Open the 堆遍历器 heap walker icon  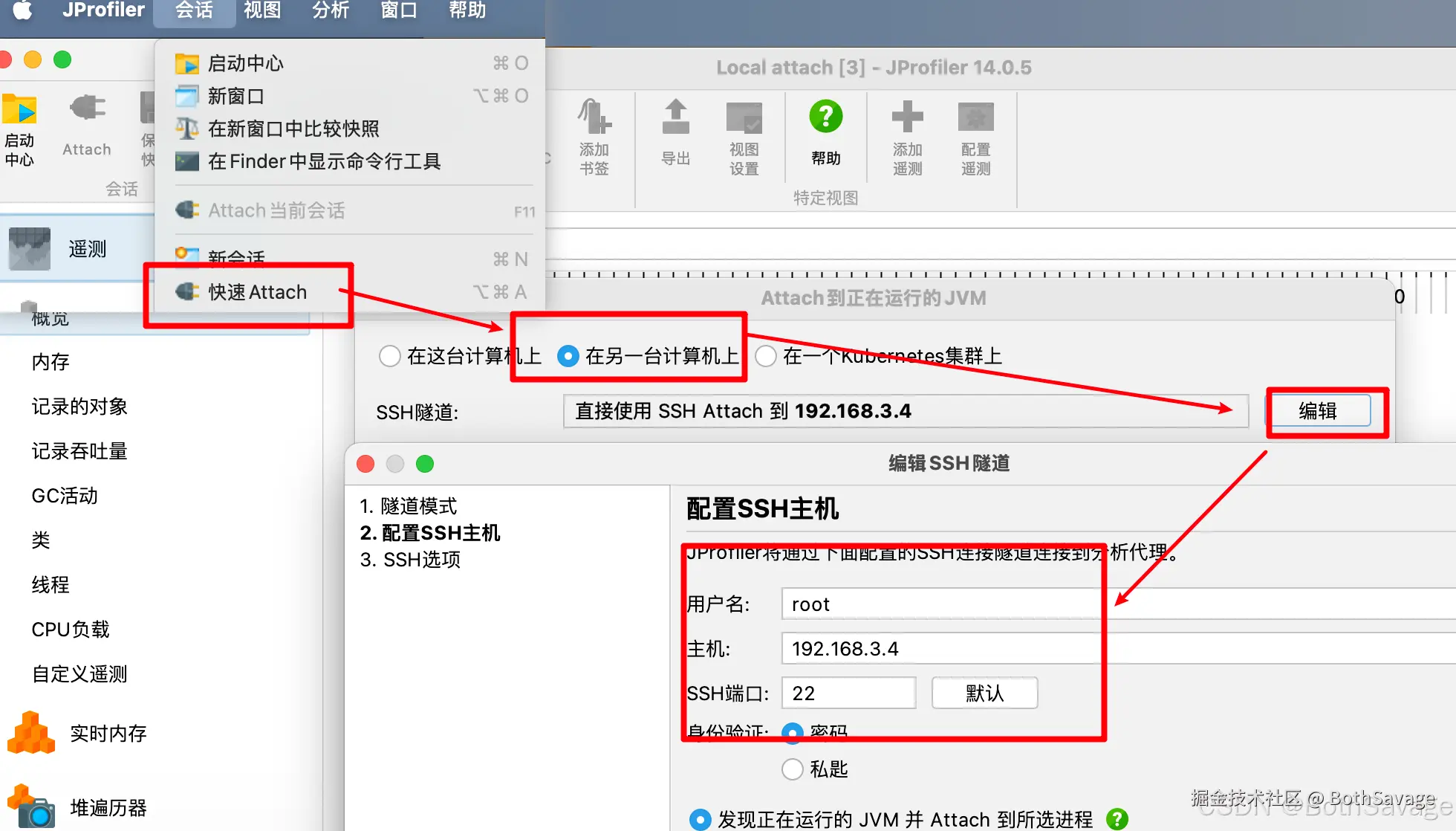point(31,807)
